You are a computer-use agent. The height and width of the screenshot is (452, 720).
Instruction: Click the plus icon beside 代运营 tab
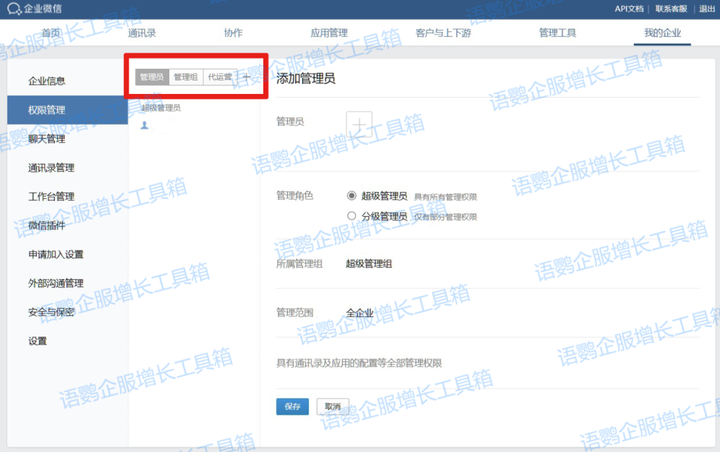point(247,77)
